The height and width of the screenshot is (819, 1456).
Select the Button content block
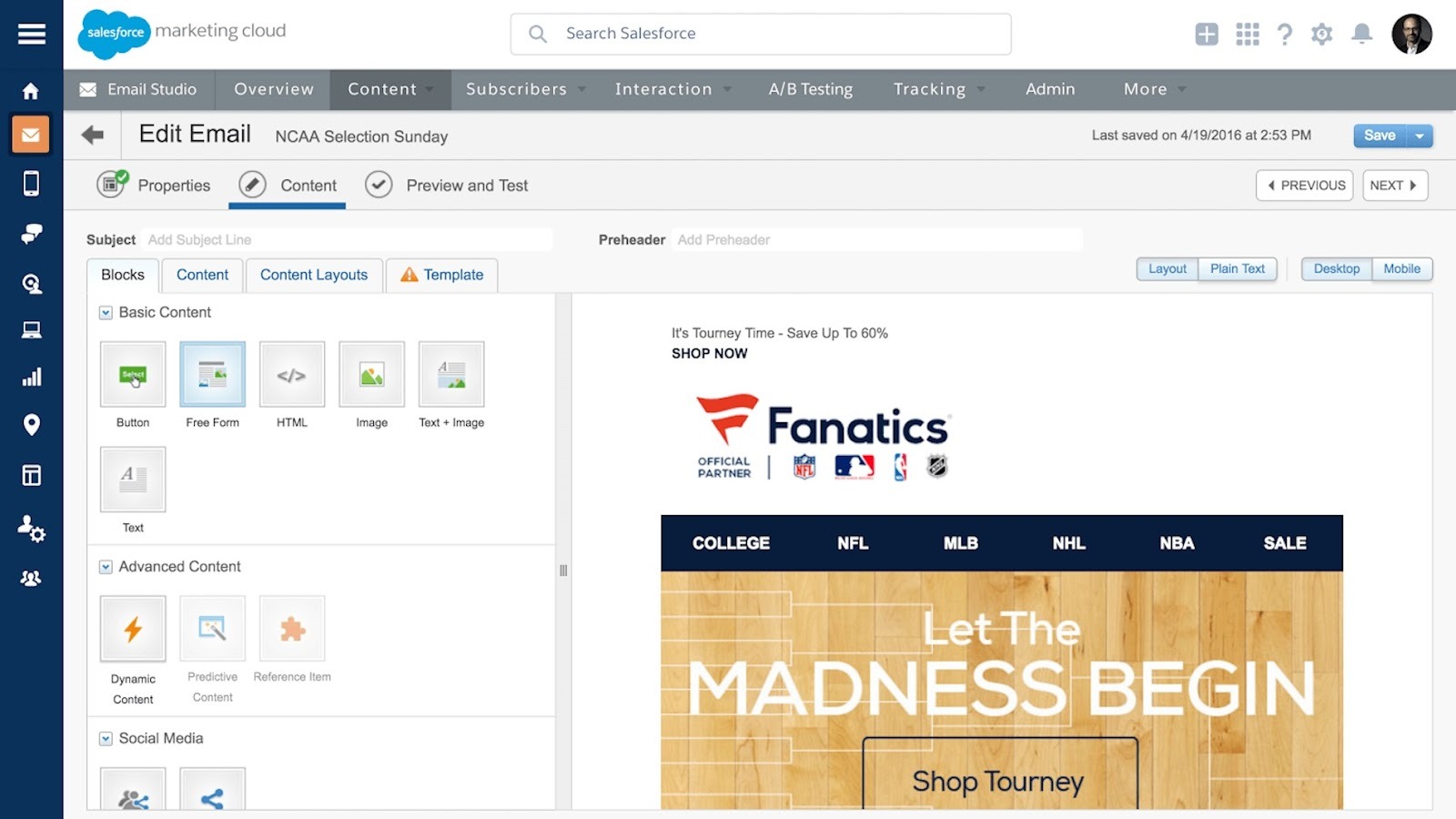[x=132, y=374]
